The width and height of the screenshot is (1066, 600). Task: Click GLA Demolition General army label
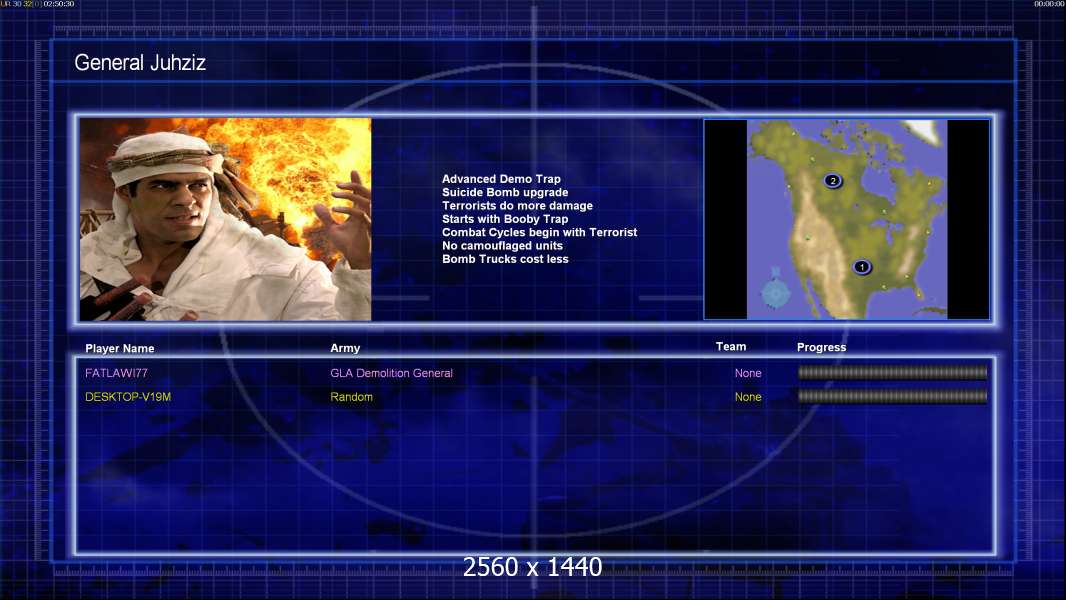tap(392, 373)
